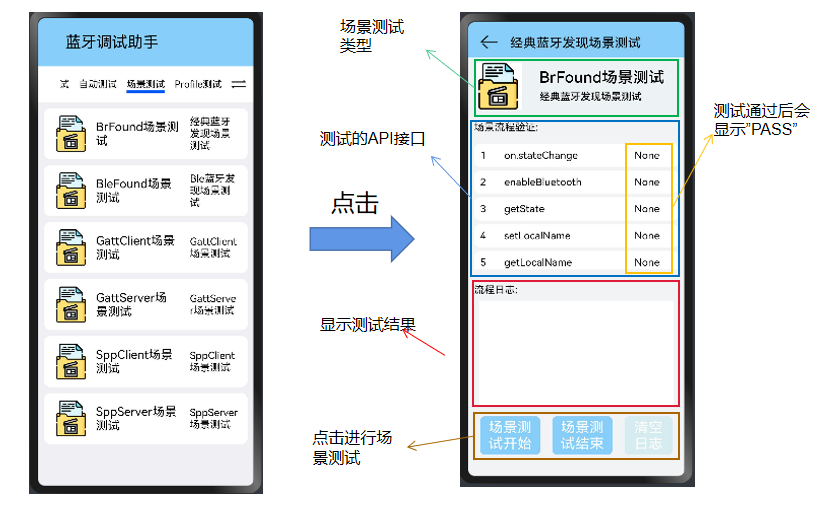Click the BleFound场景测试 folder icon

[x=70, y=190]
